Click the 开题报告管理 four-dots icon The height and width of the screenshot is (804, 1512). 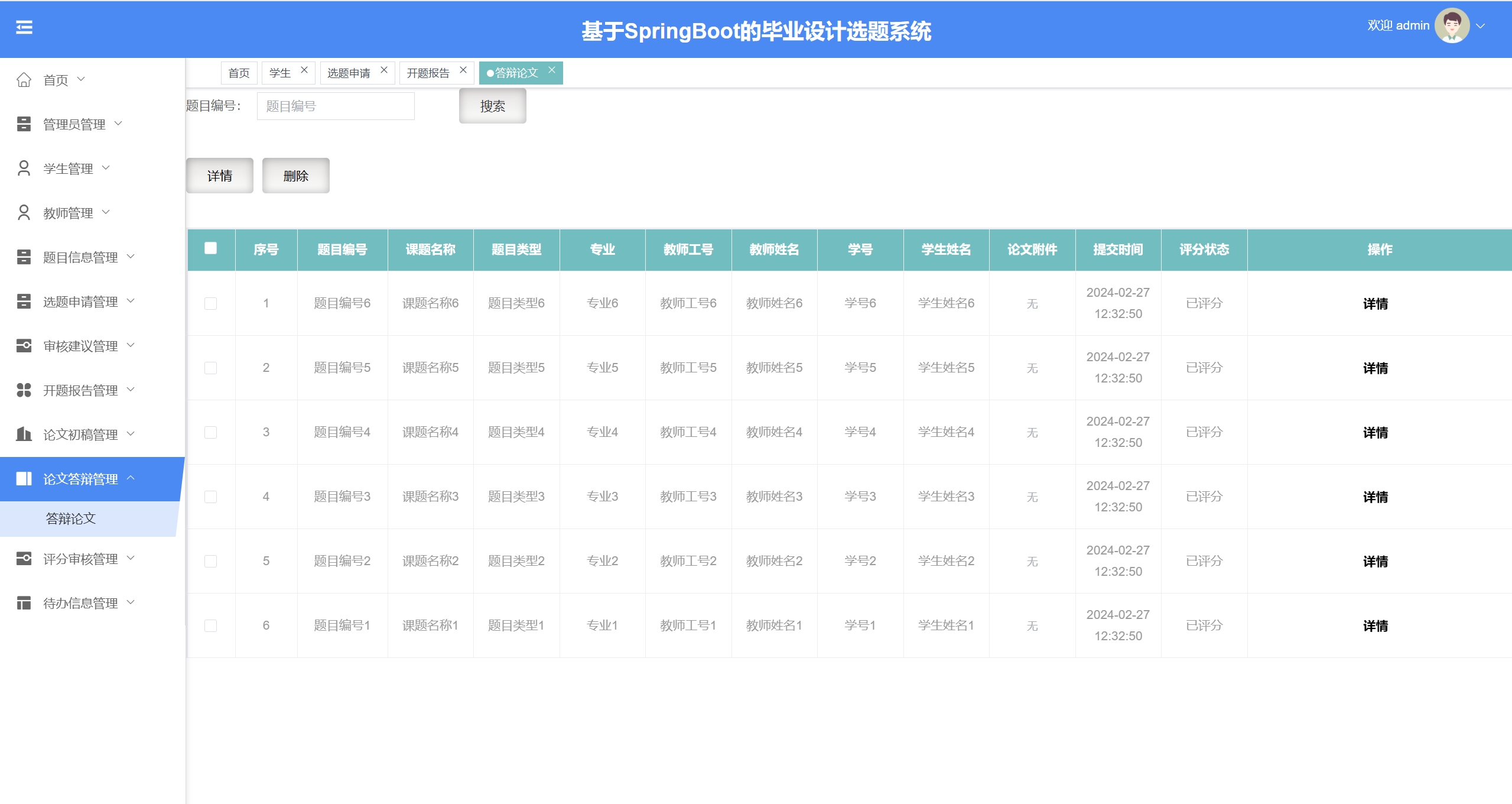24,390
